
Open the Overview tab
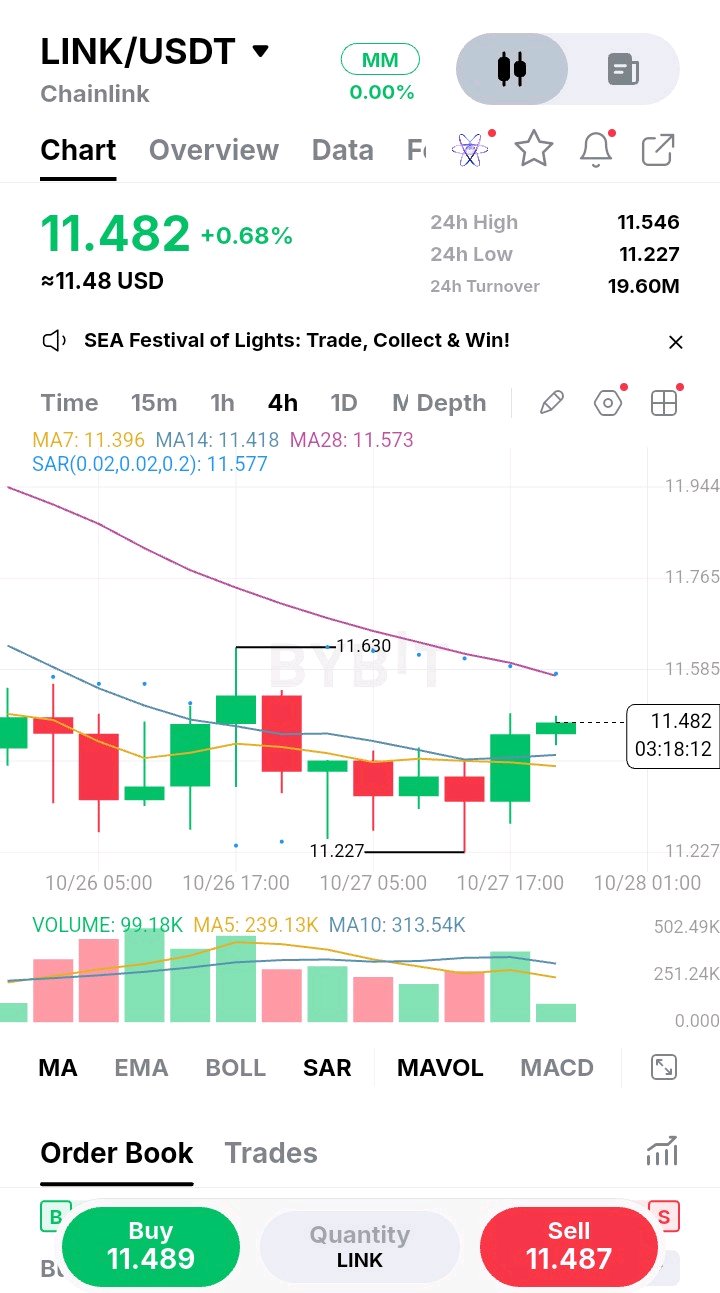point(214,150)
